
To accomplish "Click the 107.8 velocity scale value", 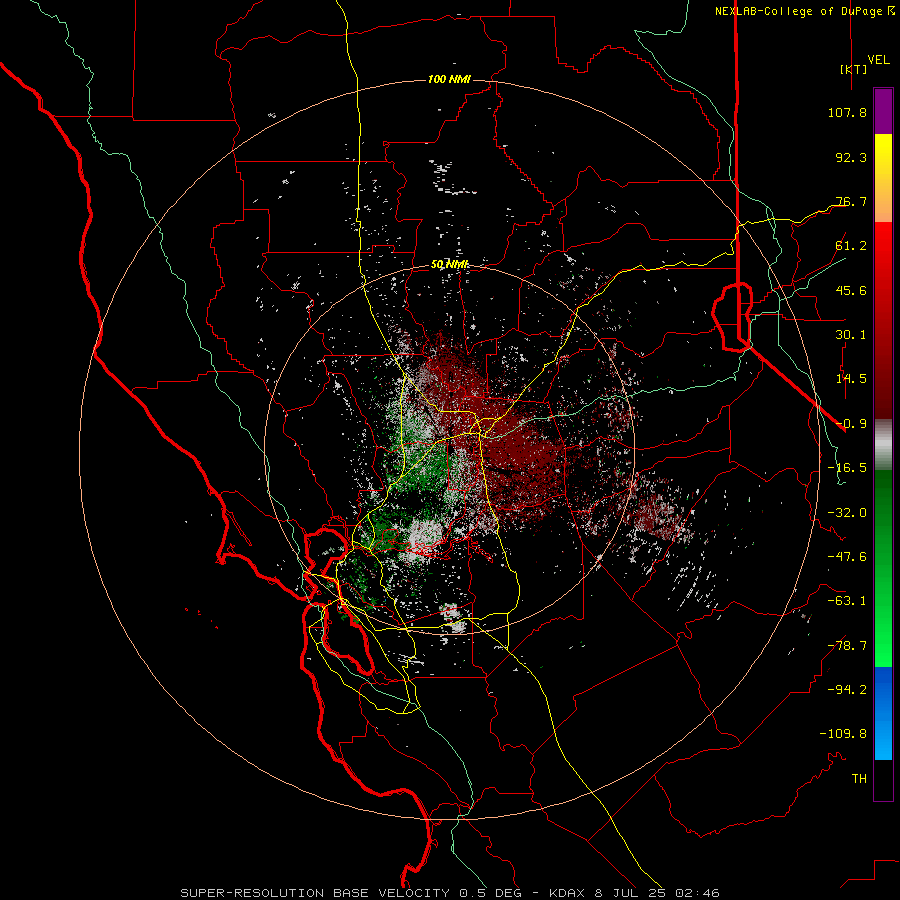I will 847,112.
